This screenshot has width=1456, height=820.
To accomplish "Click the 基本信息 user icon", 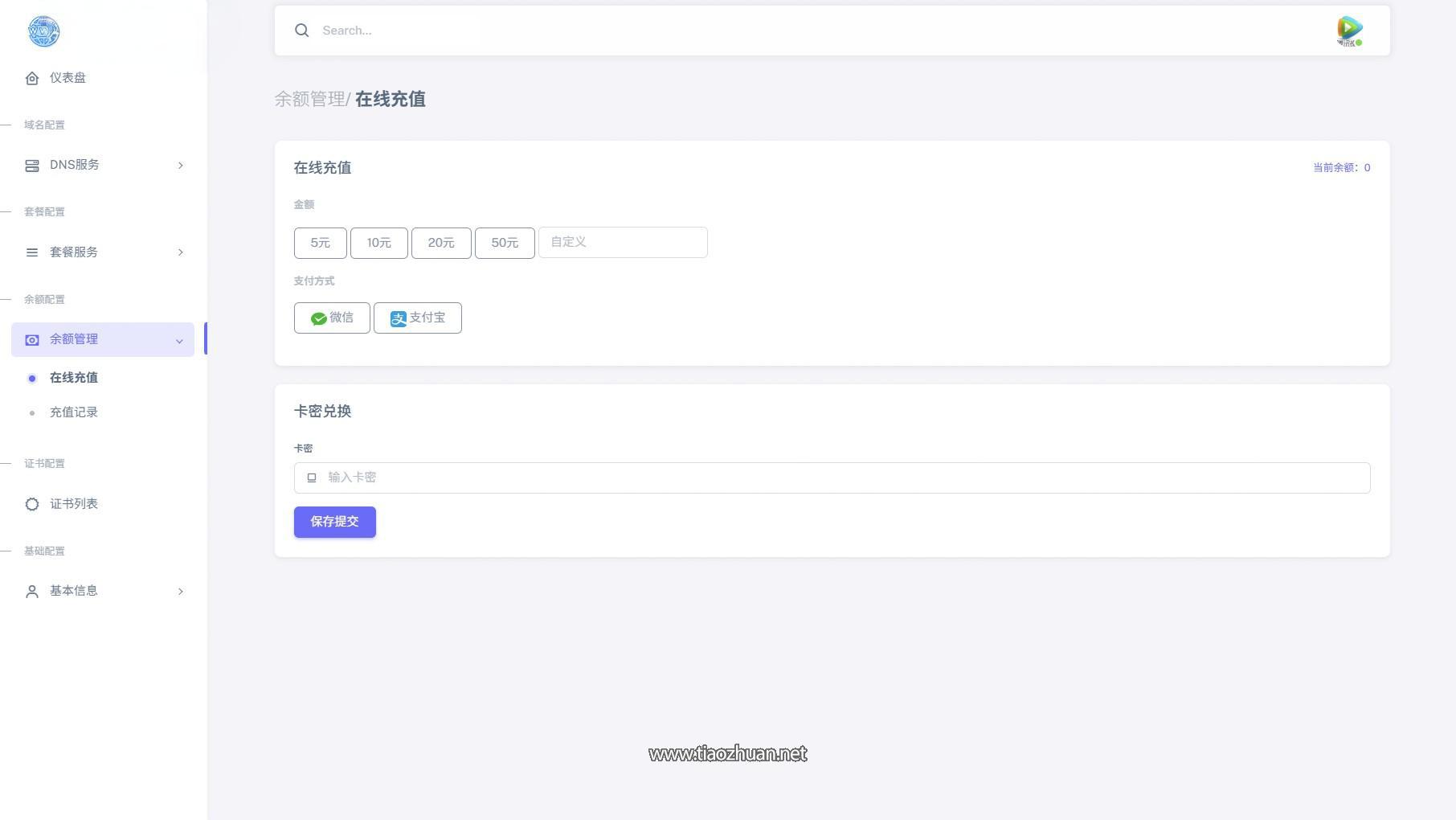I will click(x=32, y=592).
